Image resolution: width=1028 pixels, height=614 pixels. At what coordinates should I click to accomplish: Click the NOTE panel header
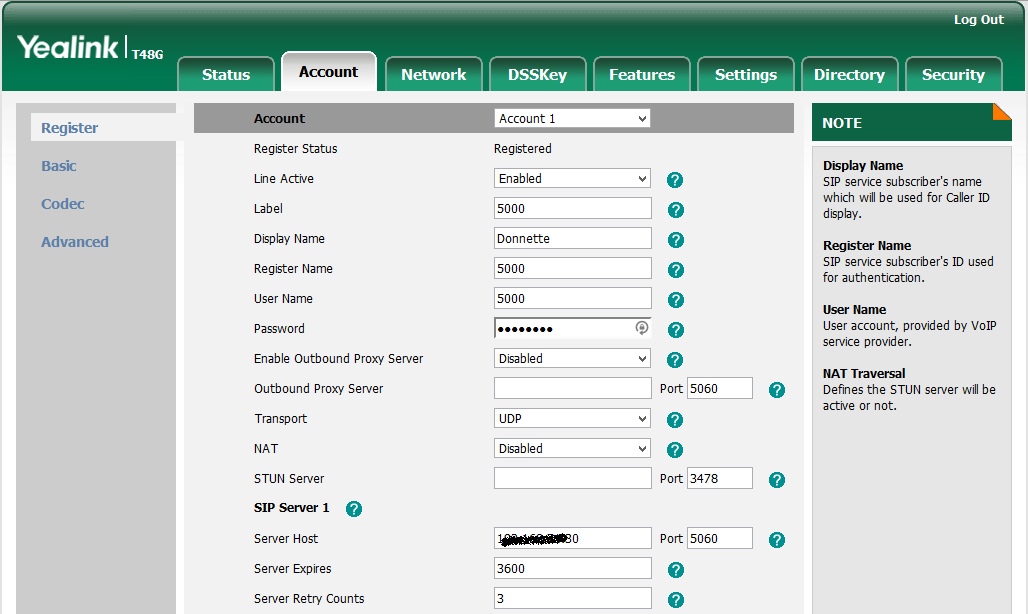911,122
